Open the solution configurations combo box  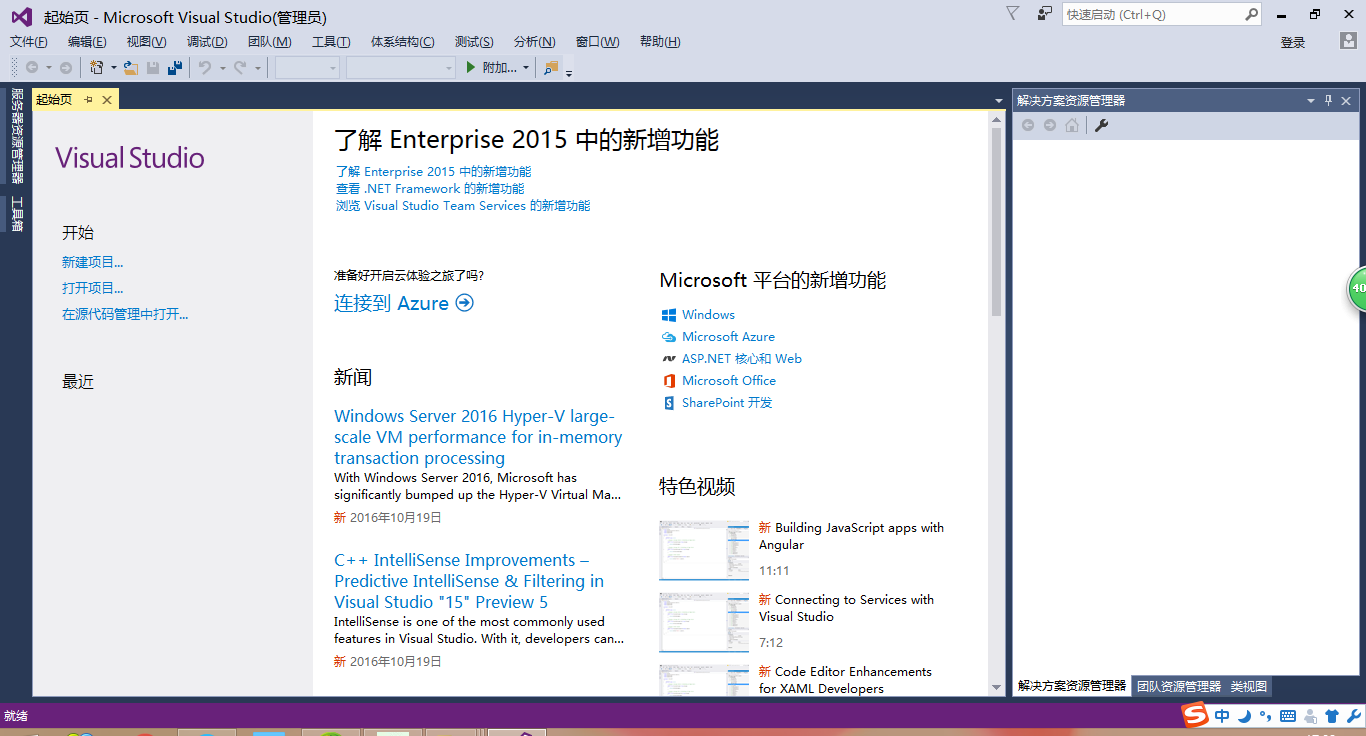[307, 67]
